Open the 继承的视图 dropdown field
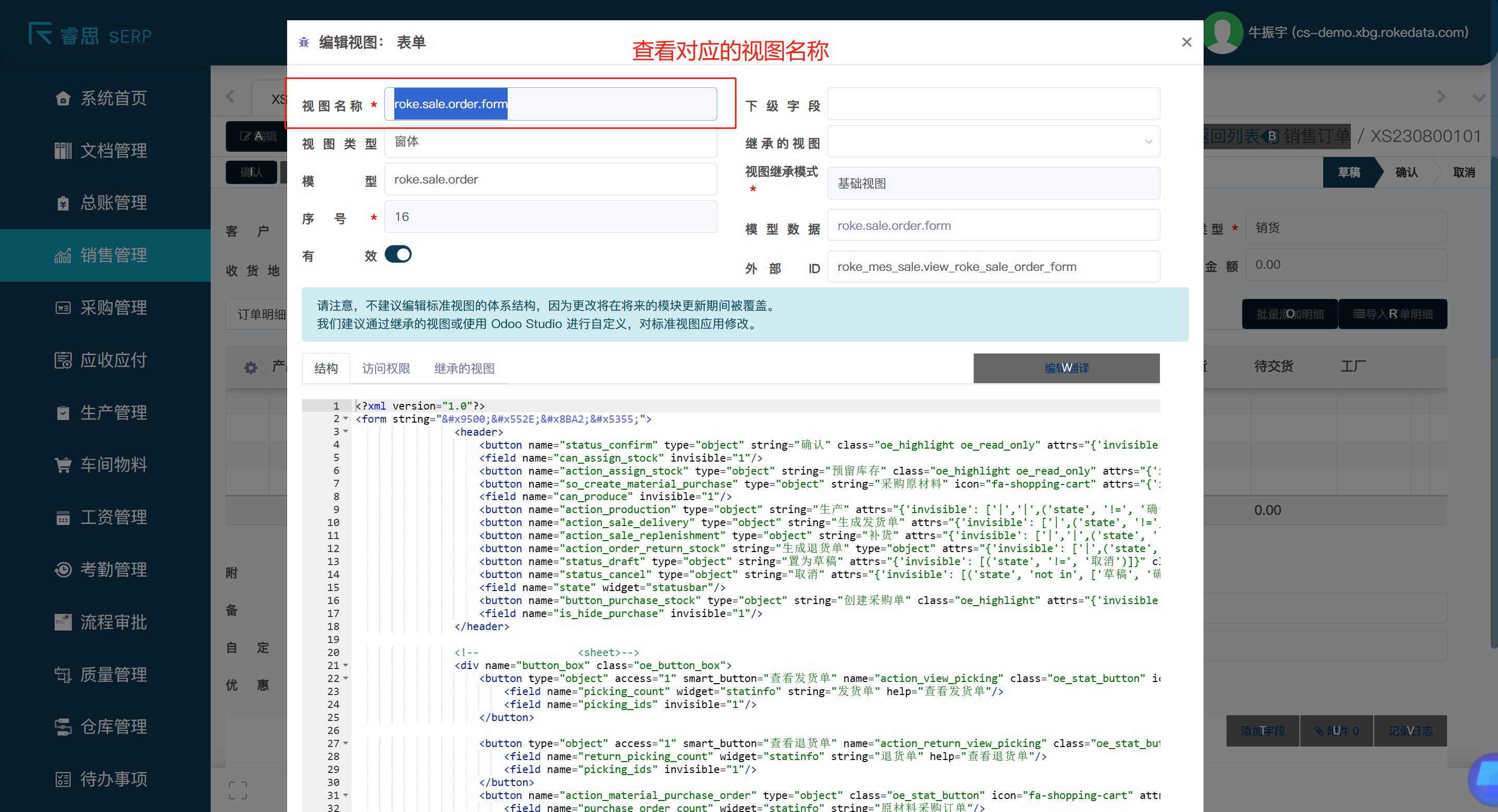 [x=993, y=142]
